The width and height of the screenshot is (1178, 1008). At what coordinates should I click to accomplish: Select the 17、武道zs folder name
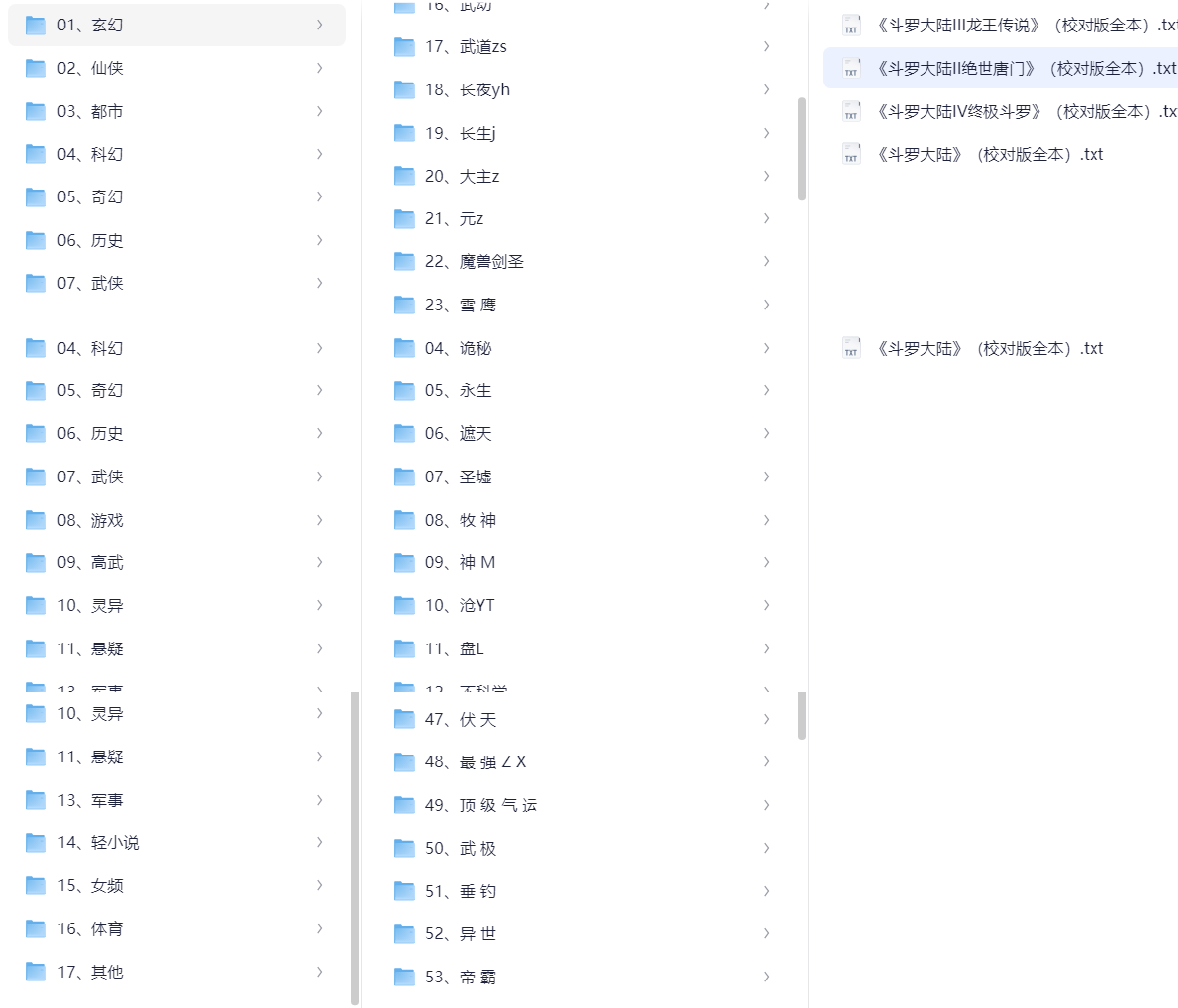466,47
